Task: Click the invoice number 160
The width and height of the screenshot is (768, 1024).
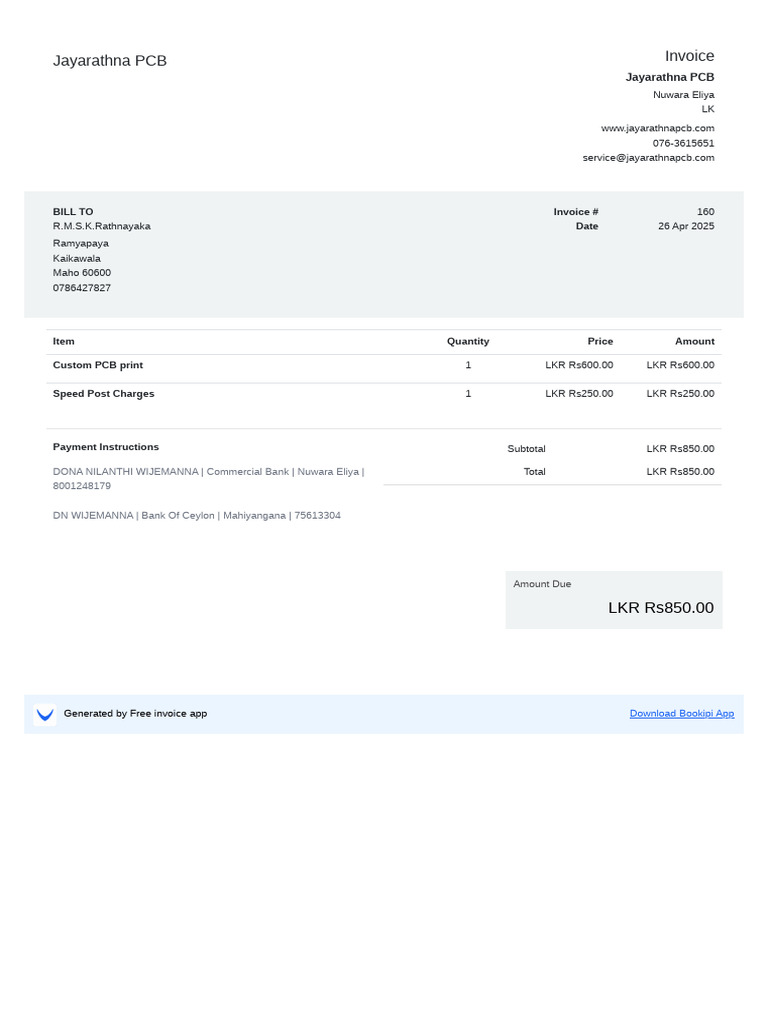Action: (x=705, y=212)
